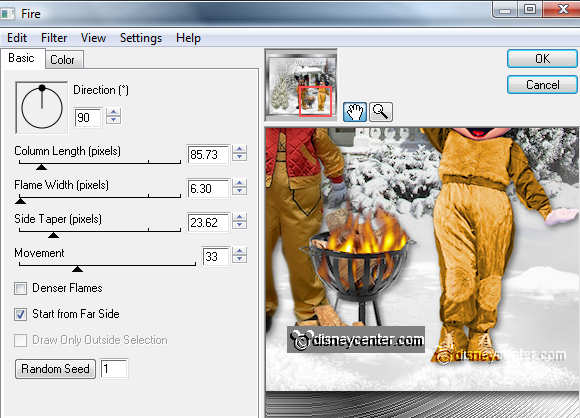Click the Movement value field
Screen dimensions: 580x418
tap(216, 257)
